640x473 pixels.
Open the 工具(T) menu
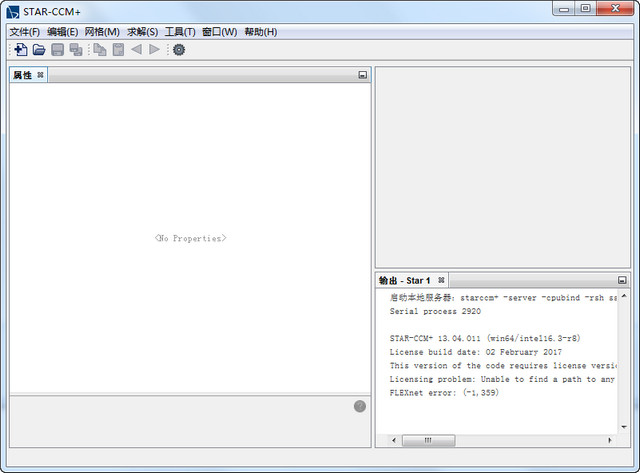pyautogui.click(x=180, y=32)
